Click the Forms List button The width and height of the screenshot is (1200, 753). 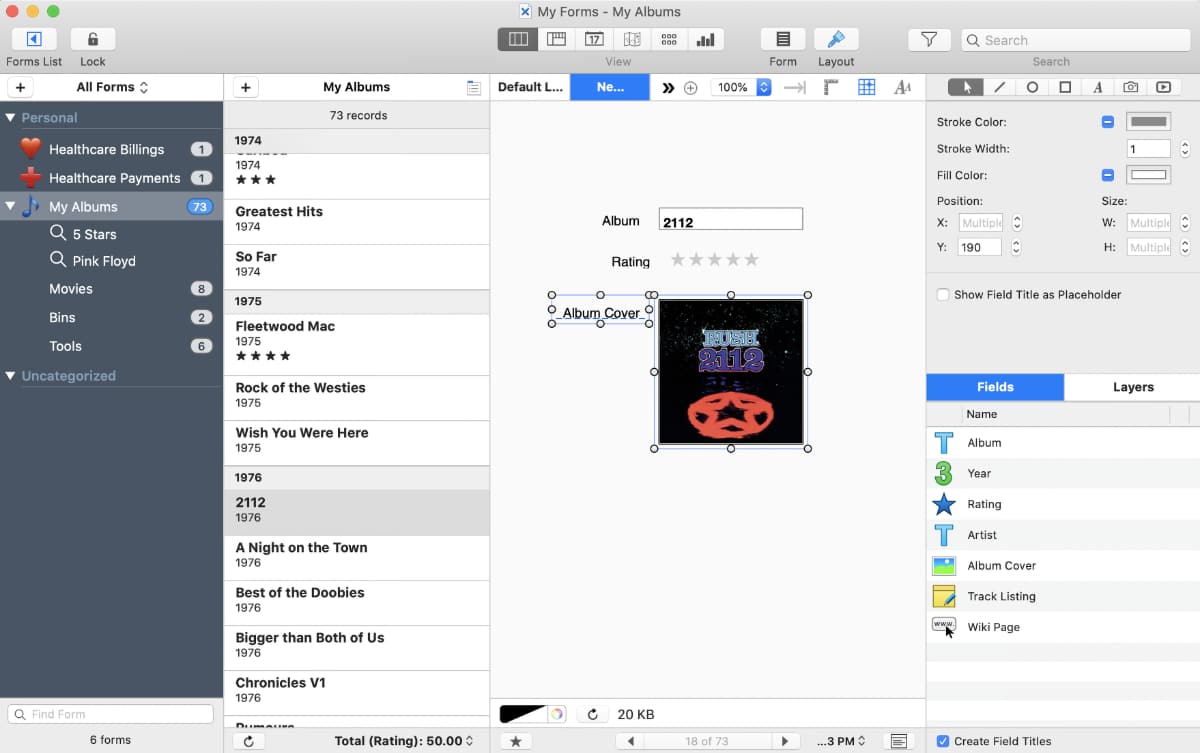pyautogui.click(x=34, y=40)
